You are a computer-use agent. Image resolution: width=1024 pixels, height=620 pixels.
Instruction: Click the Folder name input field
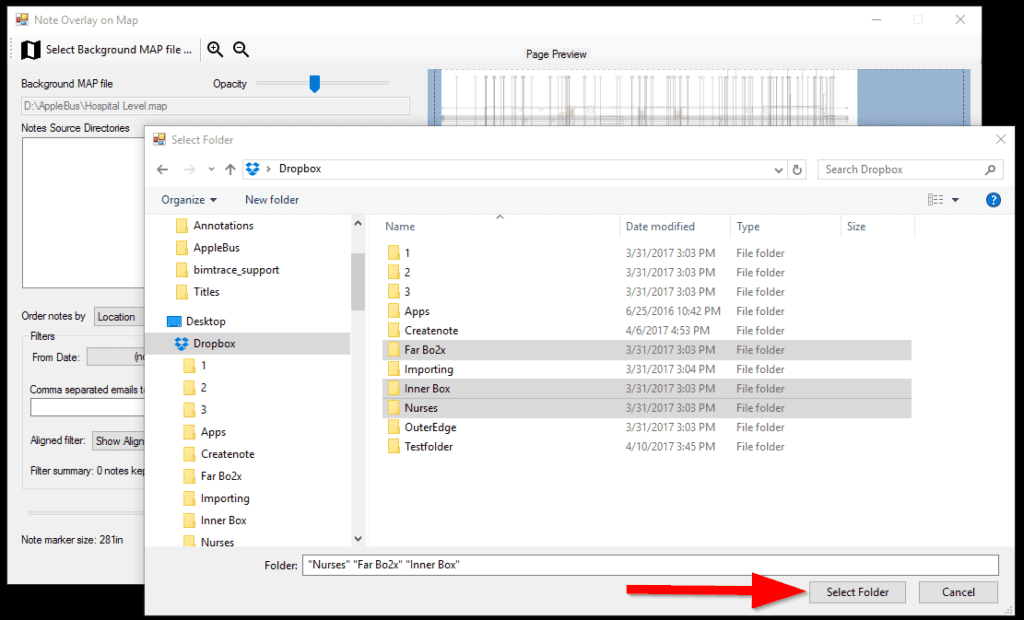tap(650, 565)
